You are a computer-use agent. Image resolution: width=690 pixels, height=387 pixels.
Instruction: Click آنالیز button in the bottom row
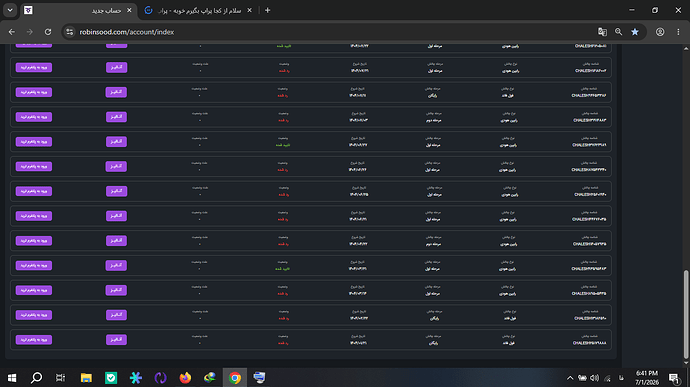[x=116, y=339]
